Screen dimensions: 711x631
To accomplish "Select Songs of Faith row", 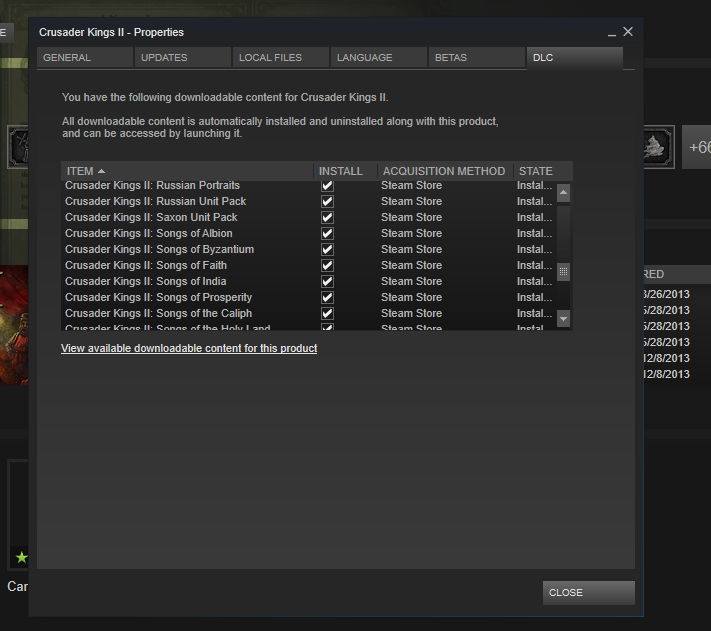I will coord(146,265).
